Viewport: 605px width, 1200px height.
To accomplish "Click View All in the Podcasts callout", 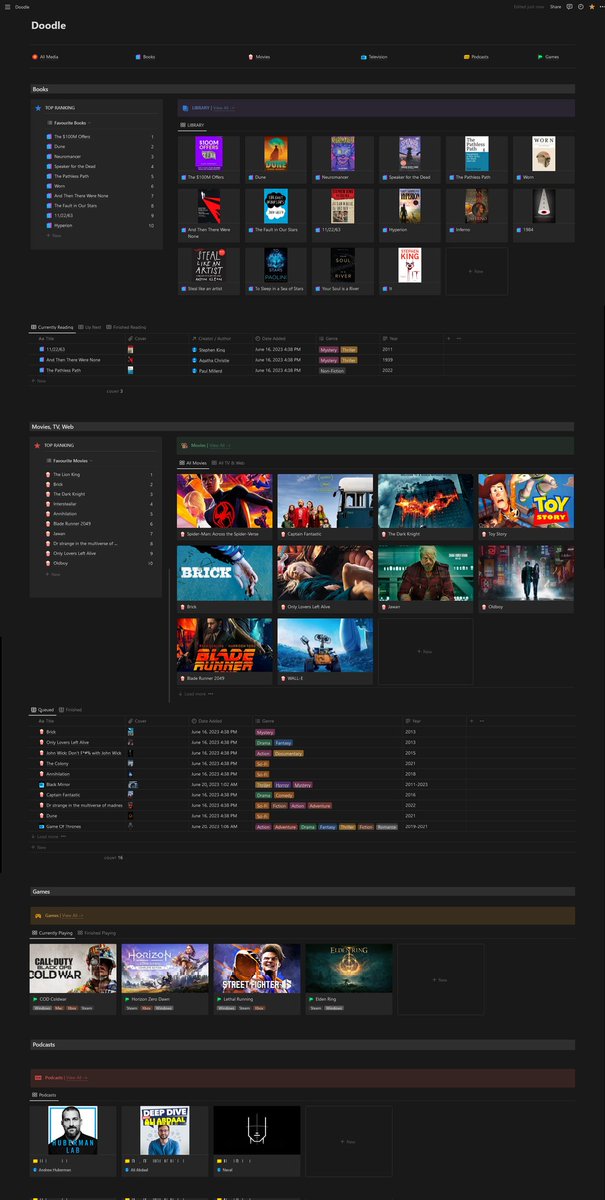I will click(76, 1078).
